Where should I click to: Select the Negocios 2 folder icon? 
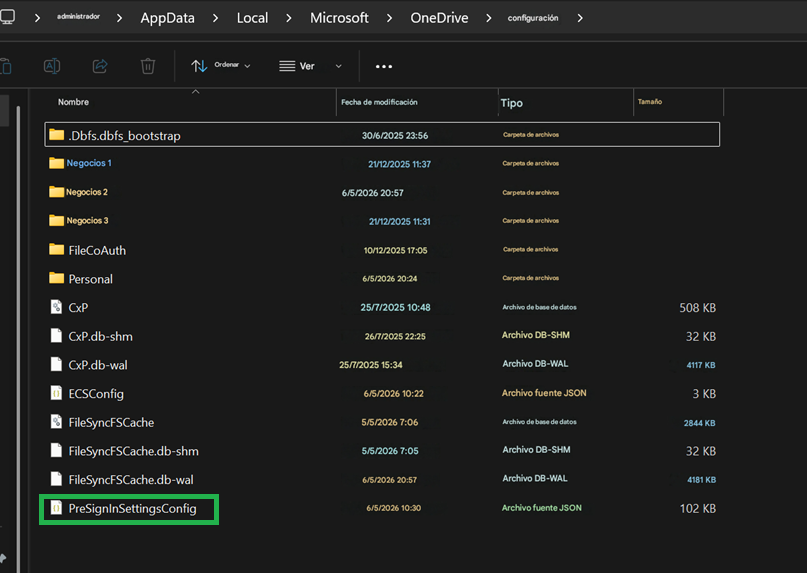[x=57, y=192]
